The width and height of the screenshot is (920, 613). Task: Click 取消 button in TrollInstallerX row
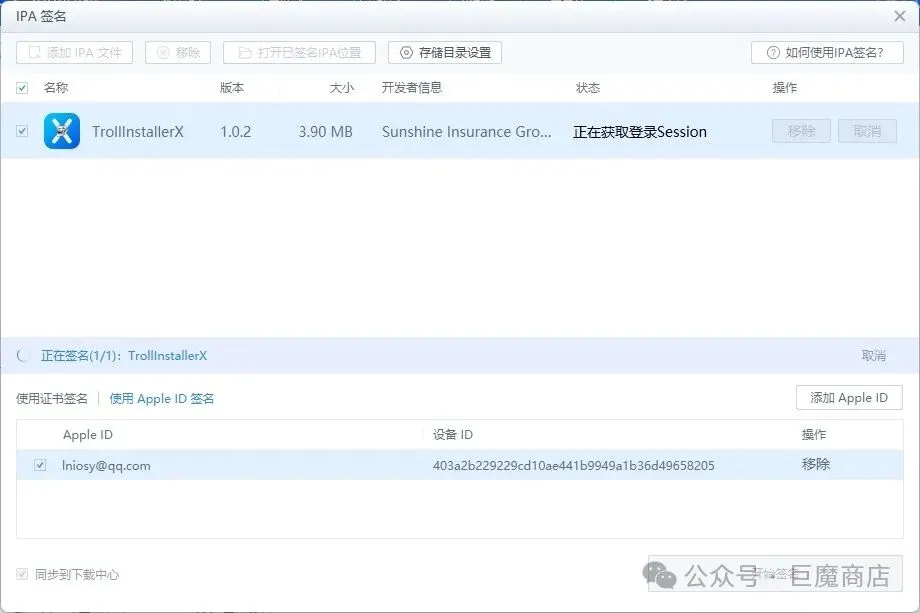click(867, 131)
